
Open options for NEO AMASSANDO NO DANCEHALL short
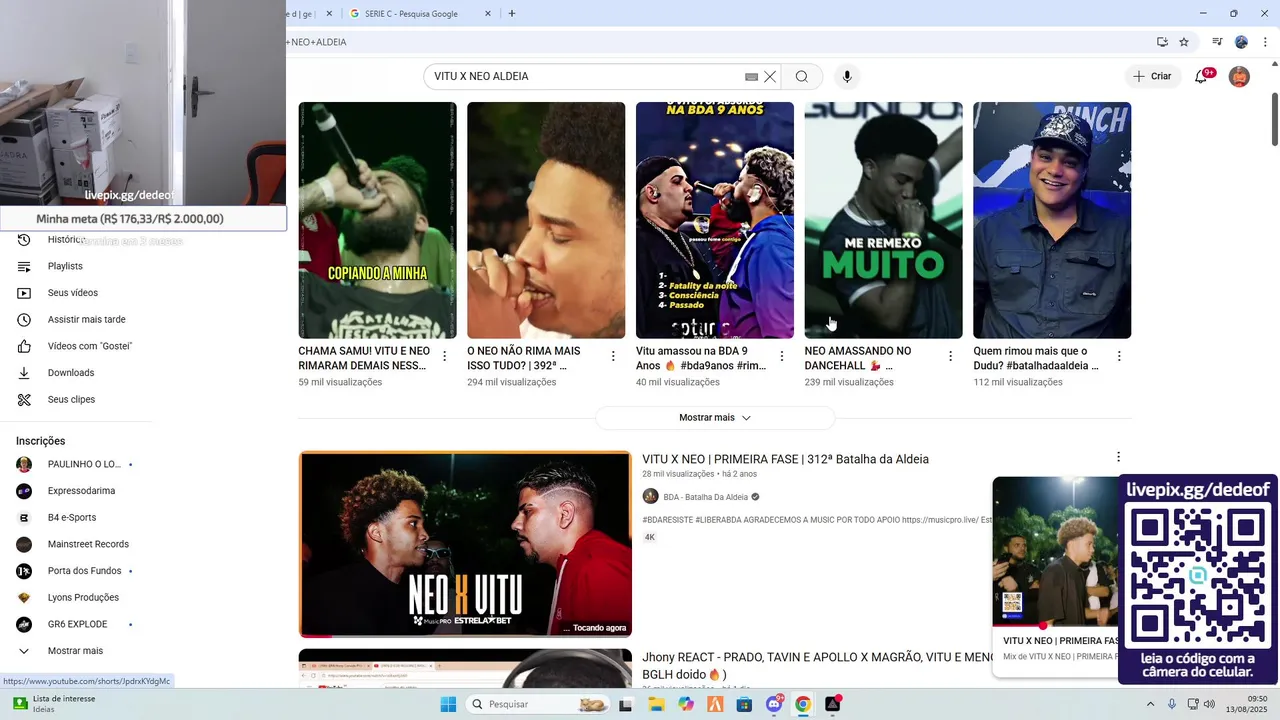pyautogui.click(x=950, y=356)
